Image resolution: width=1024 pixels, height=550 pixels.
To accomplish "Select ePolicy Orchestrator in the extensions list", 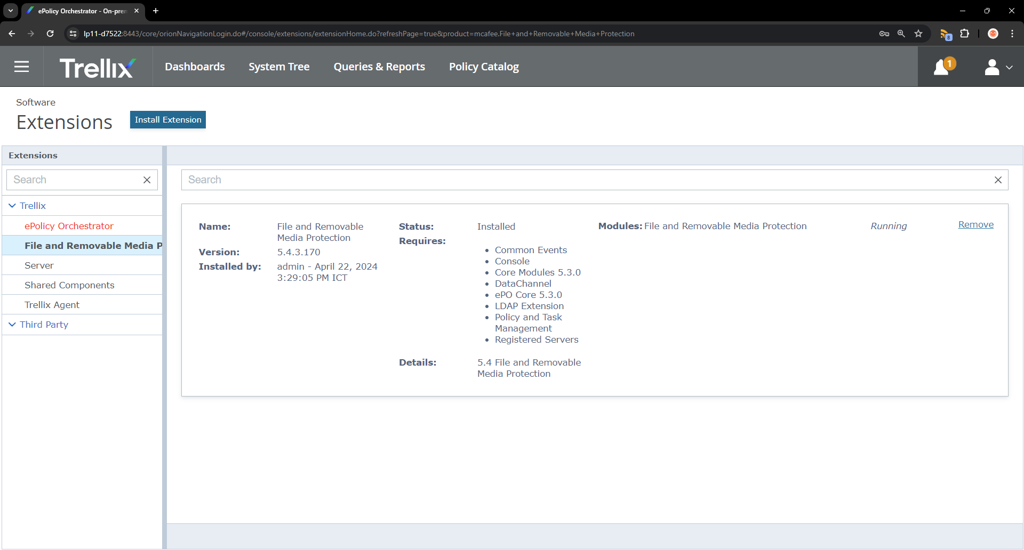I will 69,226.
